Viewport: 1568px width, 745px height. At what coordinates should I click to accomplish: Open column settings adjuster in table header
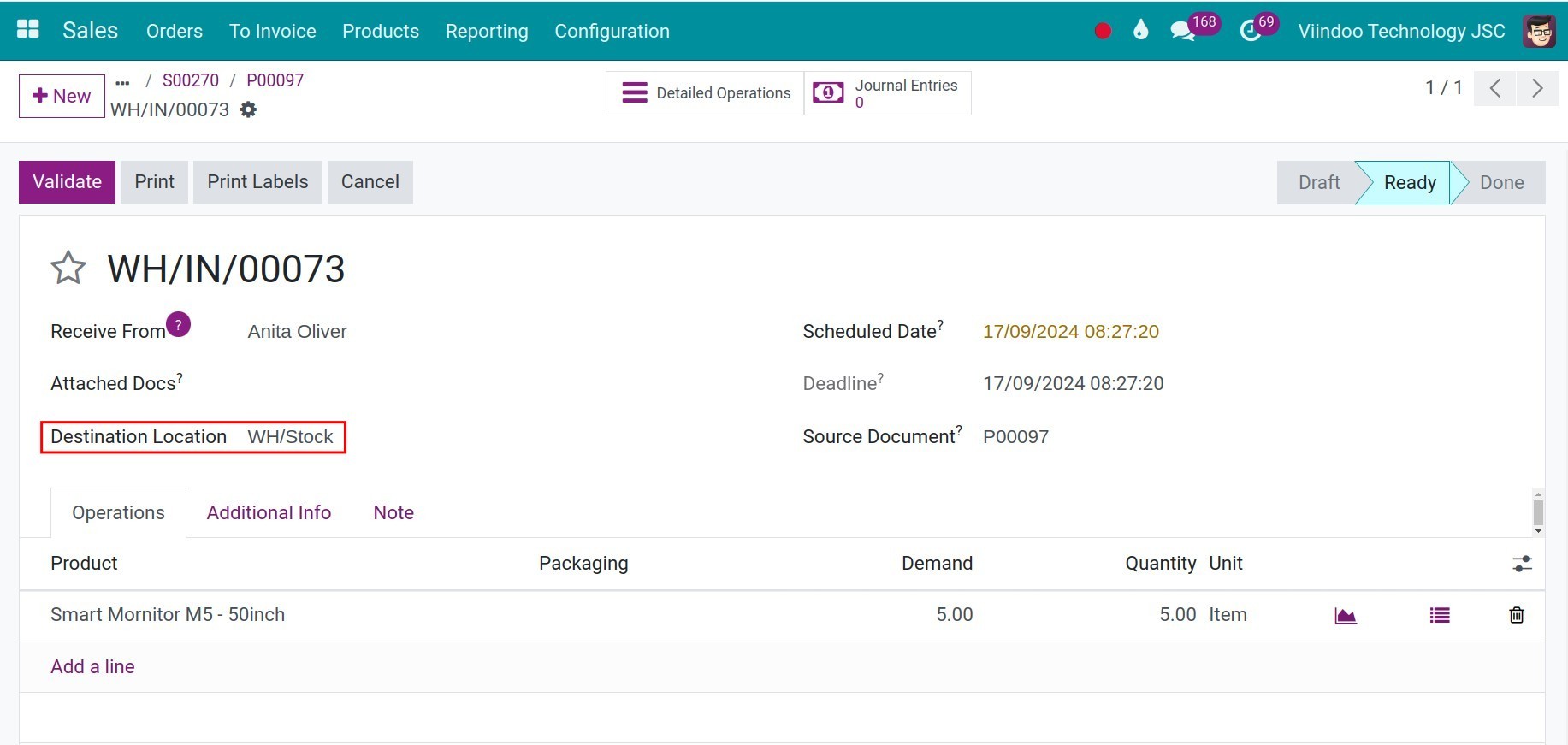(x=1522, y=564)
